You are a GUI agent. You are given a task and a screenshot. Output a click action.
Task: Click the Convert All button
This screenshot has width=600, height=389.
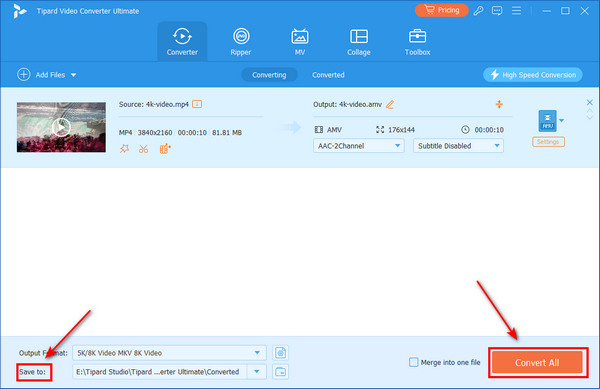(x=537, y=362)
